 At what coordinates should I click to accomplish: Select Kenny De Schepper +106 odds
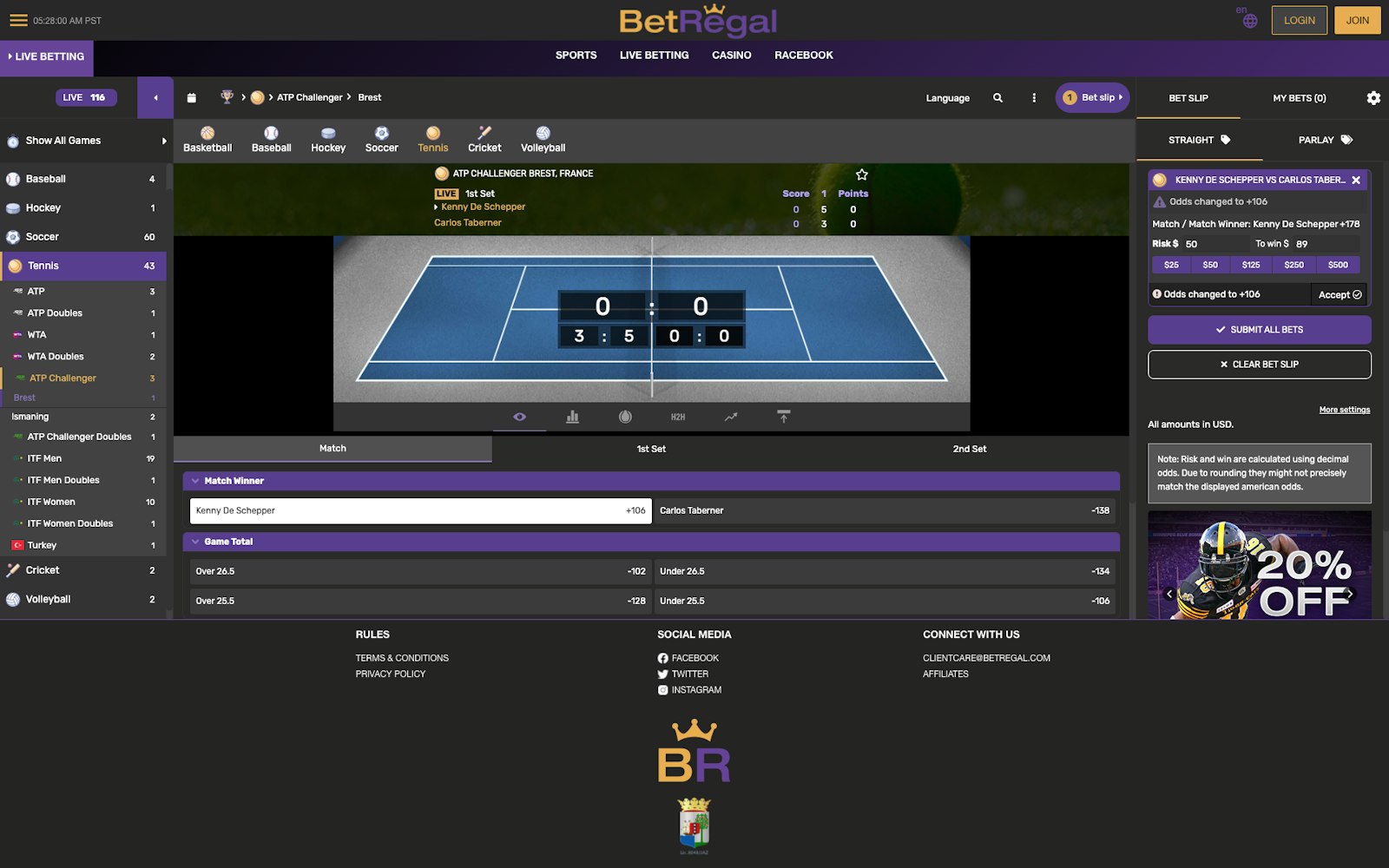420,511
